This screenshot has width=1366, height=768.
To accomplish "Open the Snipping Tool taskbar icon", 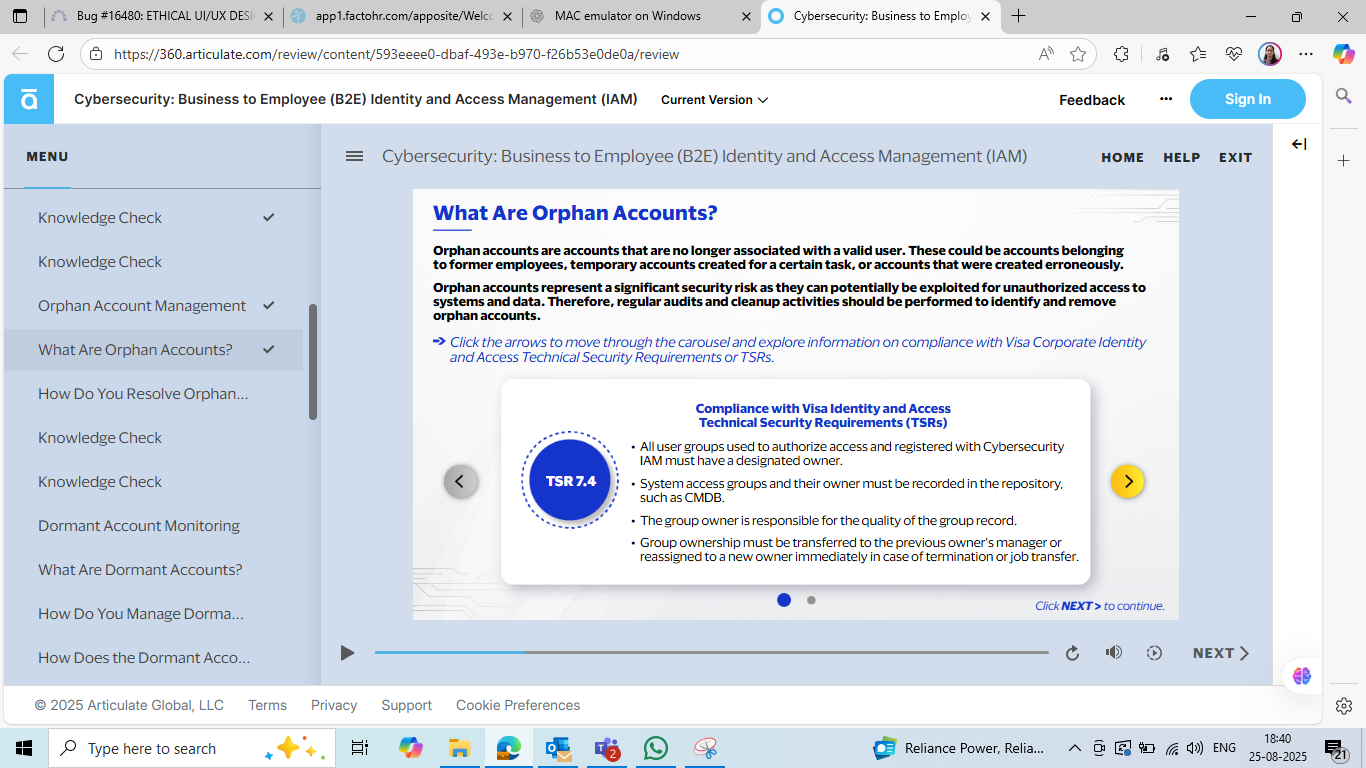I will pyautogui.click(x=705, y=748).
